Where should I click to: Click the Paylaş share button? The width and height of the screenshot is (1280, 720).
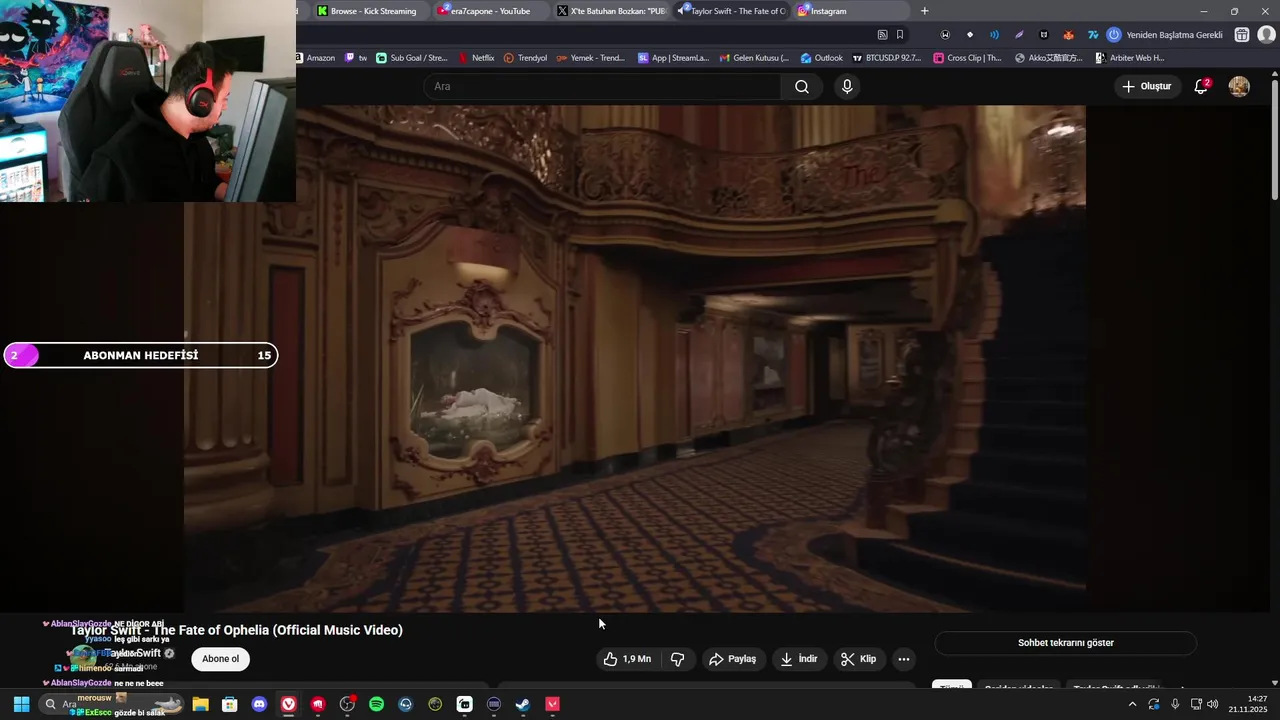732,659
